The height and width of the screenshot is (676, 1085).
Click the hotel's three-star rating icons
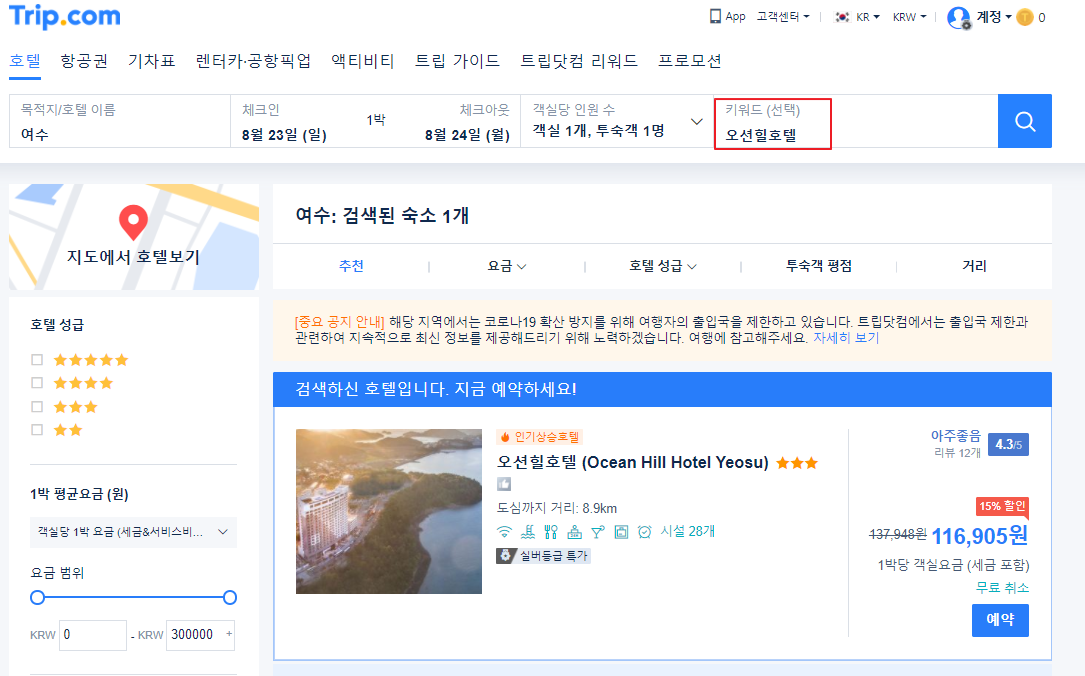click(x=797, y=463)
